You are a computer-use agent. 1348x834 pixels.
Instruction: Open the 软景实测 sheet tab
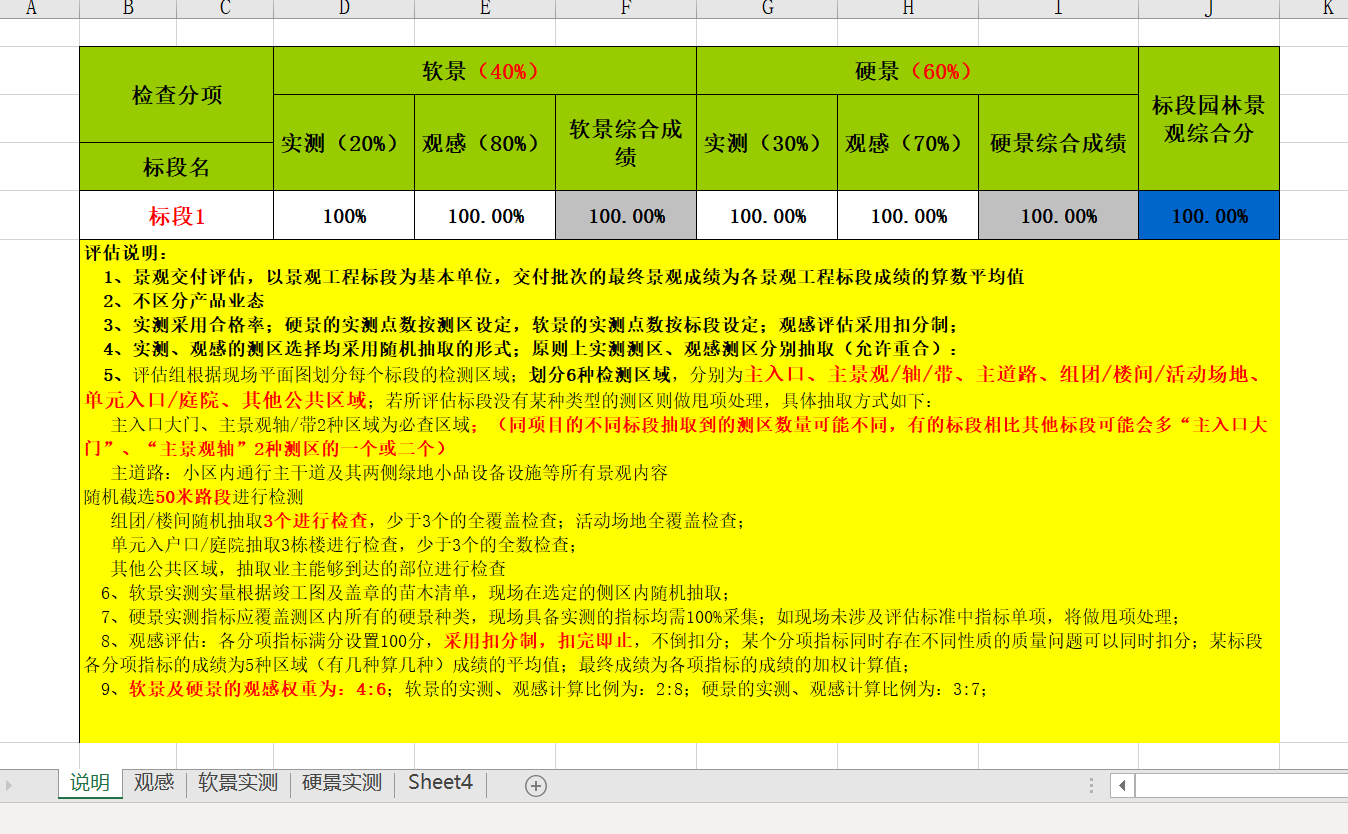pyautogui.click(x=238, y=783)
